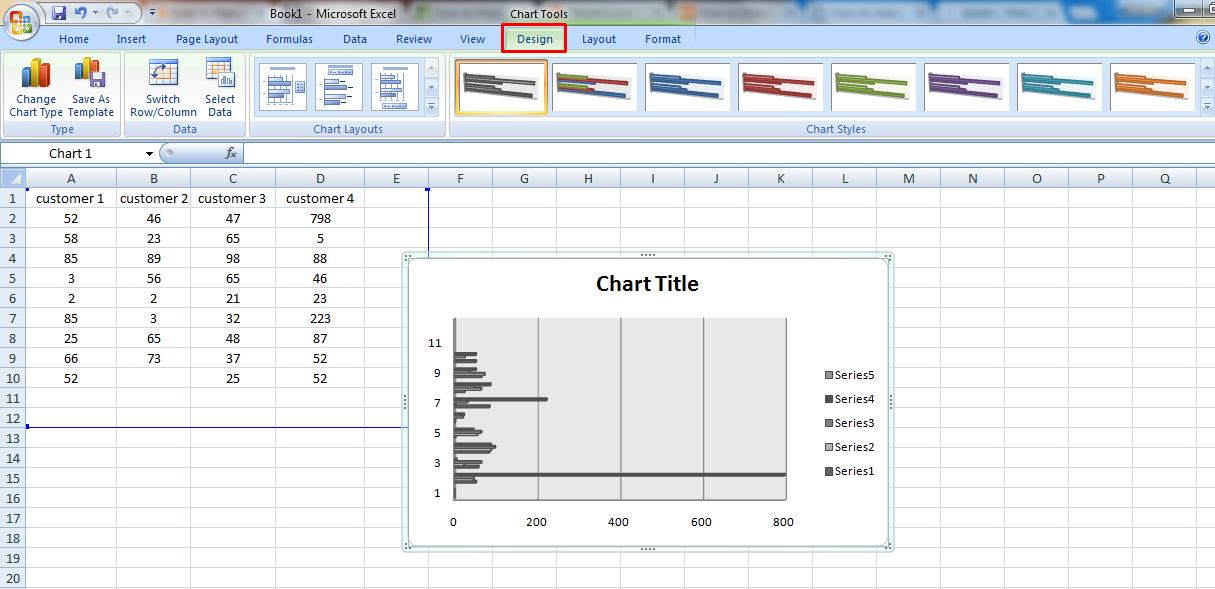Click cell containing customer 3
Viewport: 1215px width, 589px height.
[x=233, y=198]
